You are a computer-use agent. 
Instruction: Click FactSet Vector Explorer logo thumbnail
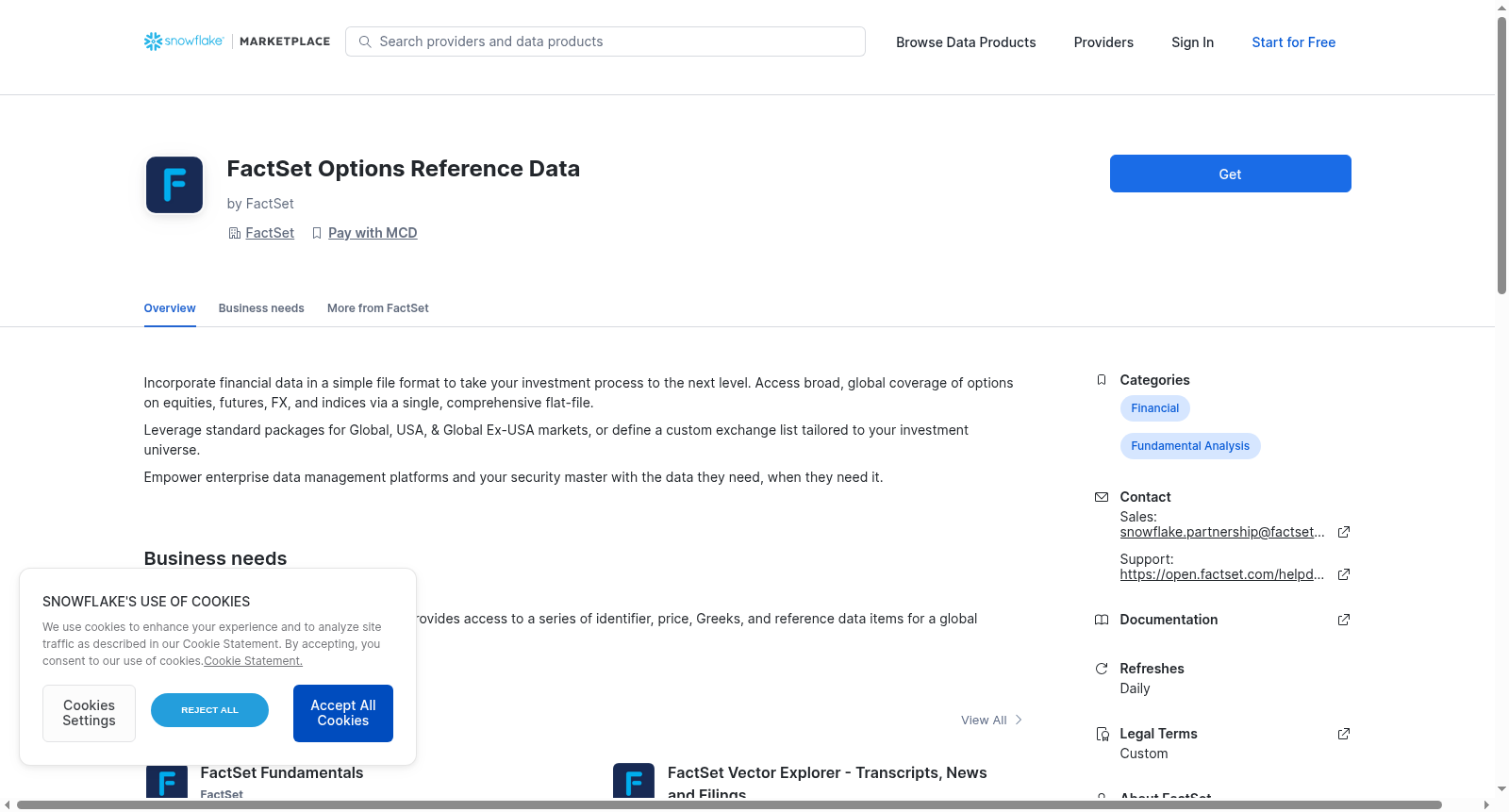(x=634, y=781)
